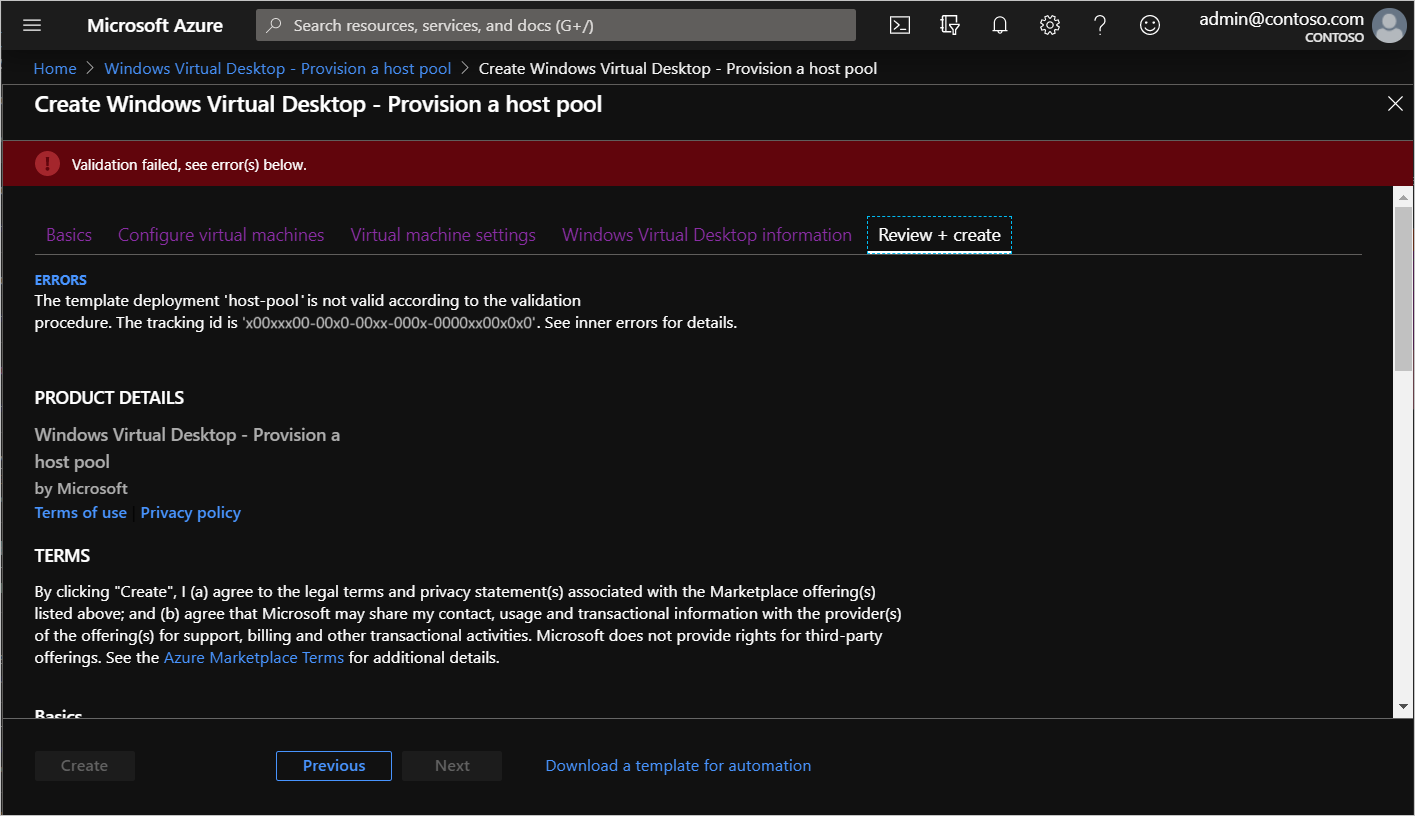
Task: Open the help menu icon
Action: coord(1099,25)
